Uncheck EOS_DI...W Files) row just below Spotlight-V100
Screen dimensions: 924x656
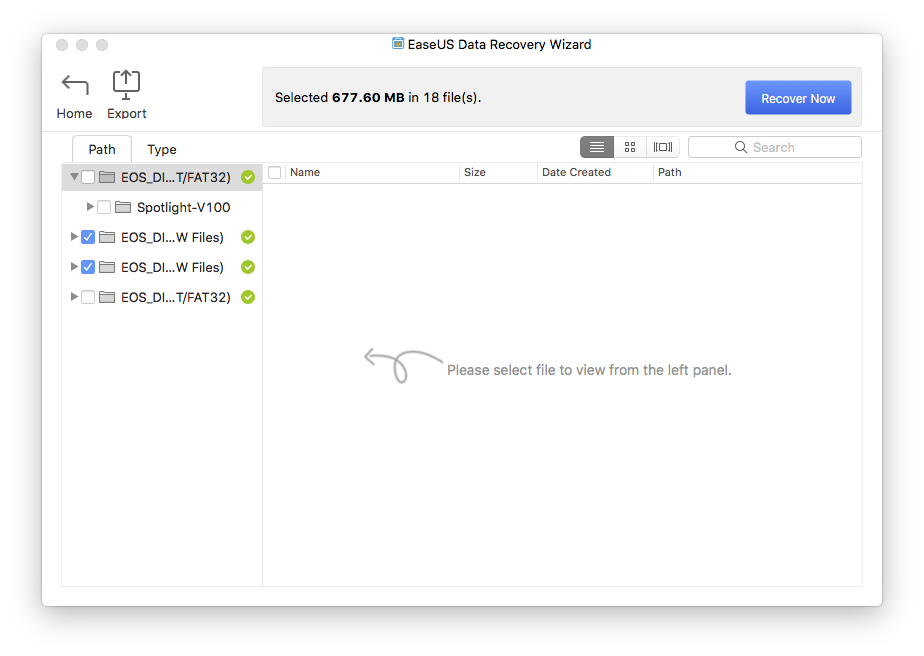tap(88, 237)
